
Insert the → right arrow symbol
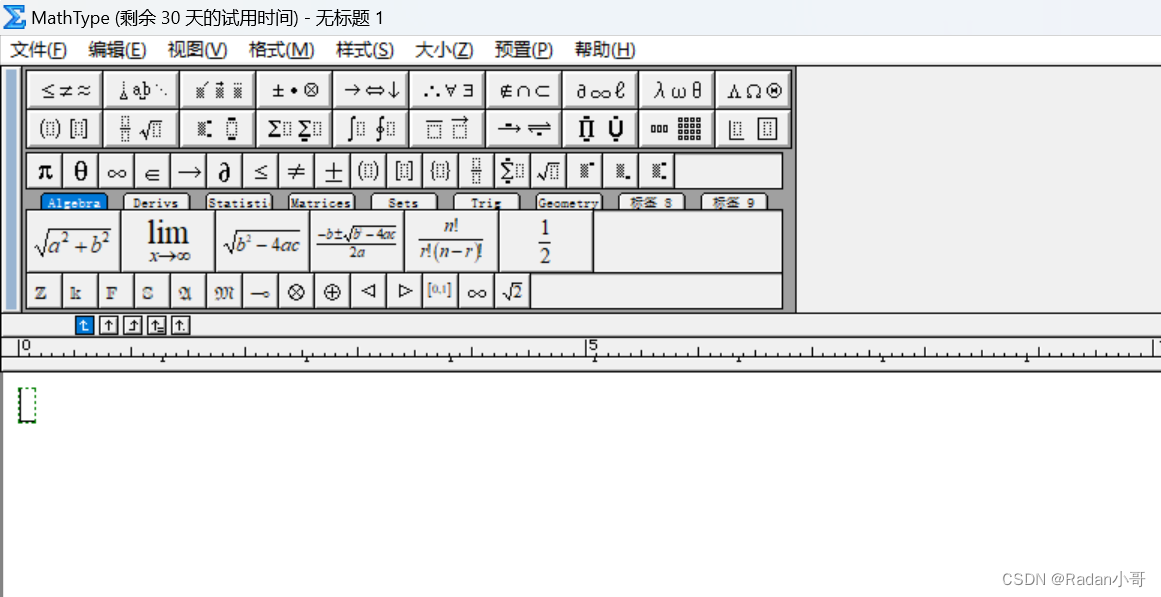click(189, 172)
